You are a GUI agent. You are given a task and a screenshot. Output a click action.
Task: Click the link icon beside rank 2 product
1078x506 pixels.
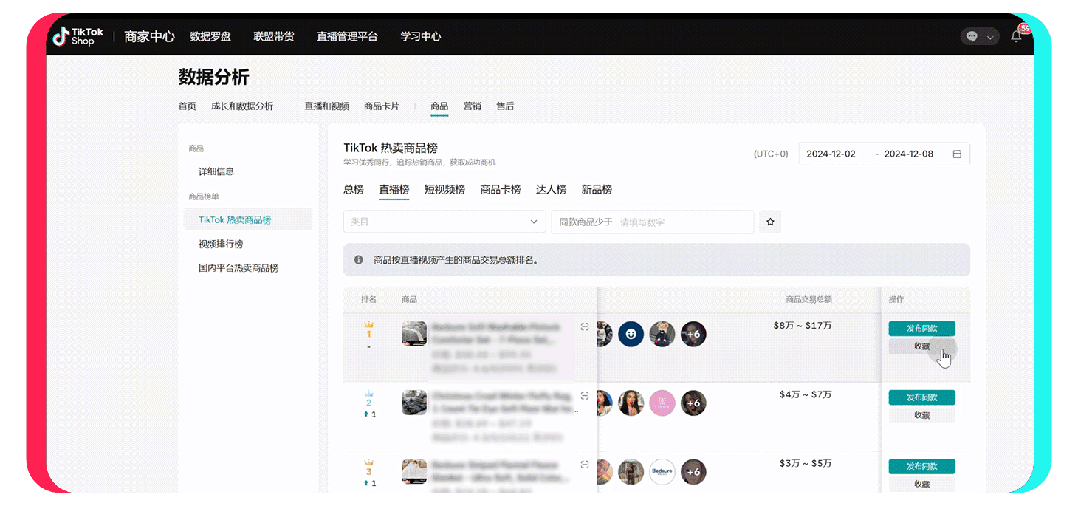coord(584,396)
